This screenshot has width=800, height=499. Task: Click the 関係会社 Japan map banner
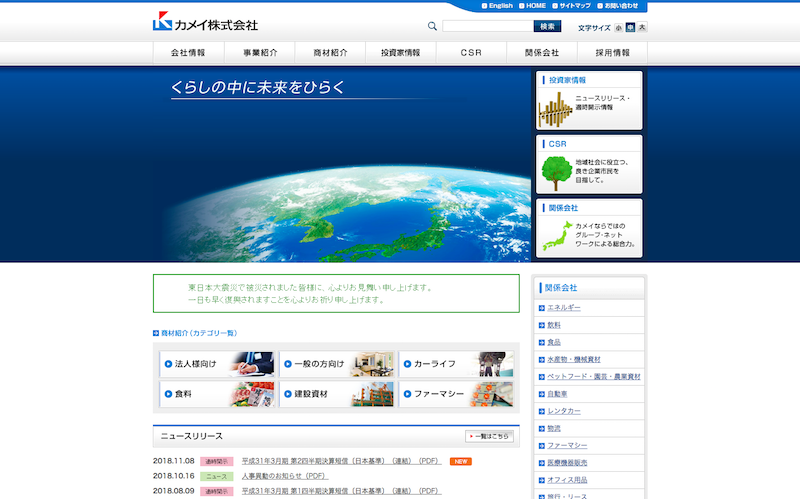(589, 228)
